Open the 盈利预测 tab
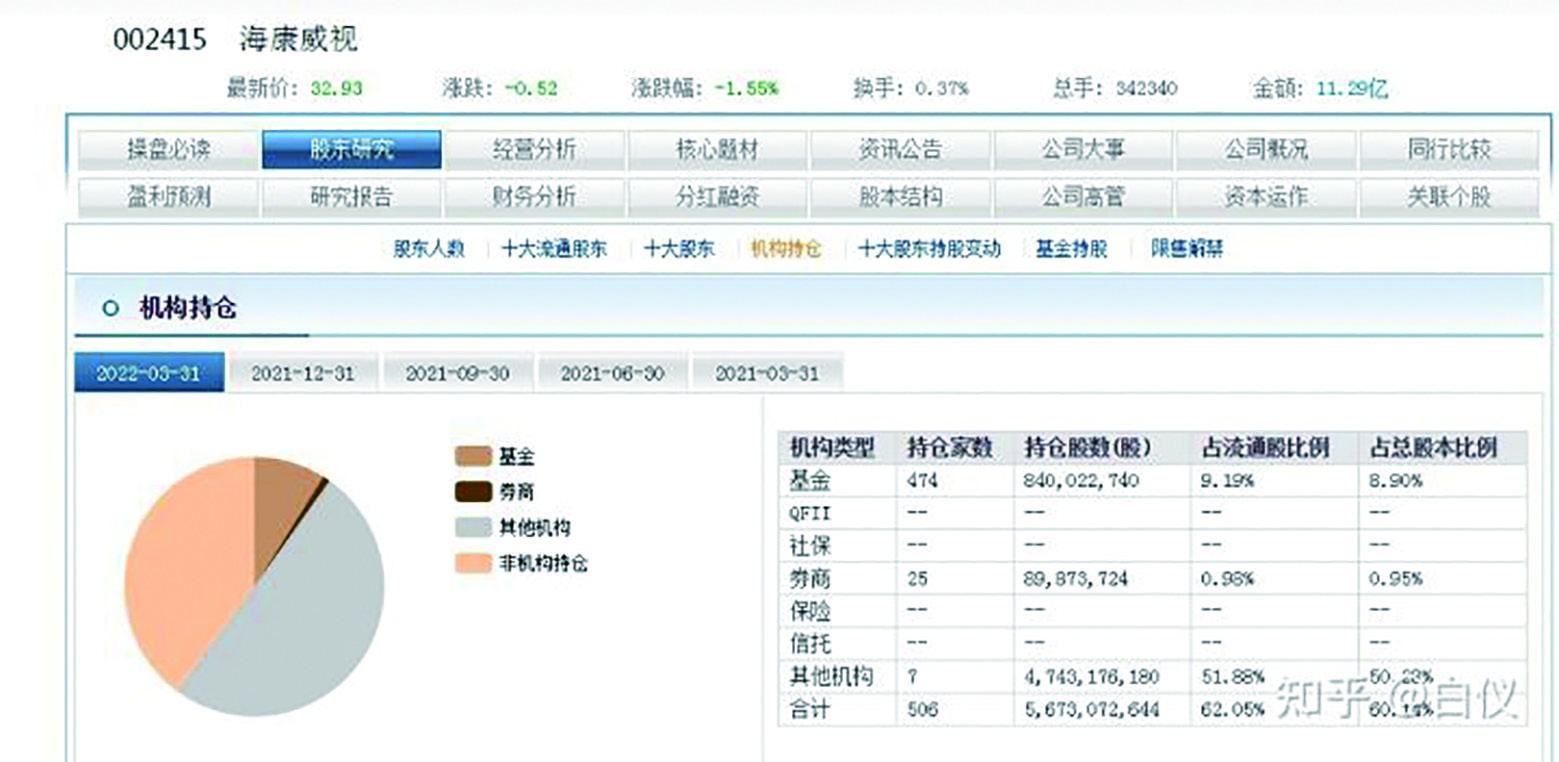Image resolution: width=1559 pixels, height=762 pixels. 172,197
